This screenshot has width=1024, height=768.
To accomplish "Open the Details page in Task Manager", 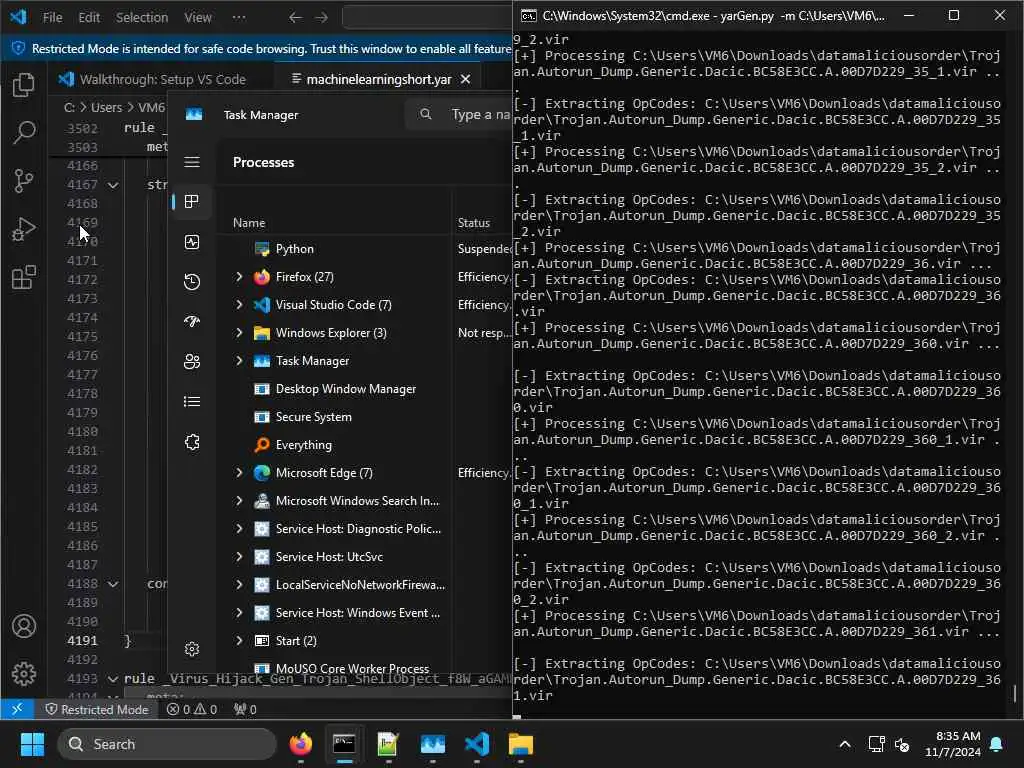I will coord(191,402).
